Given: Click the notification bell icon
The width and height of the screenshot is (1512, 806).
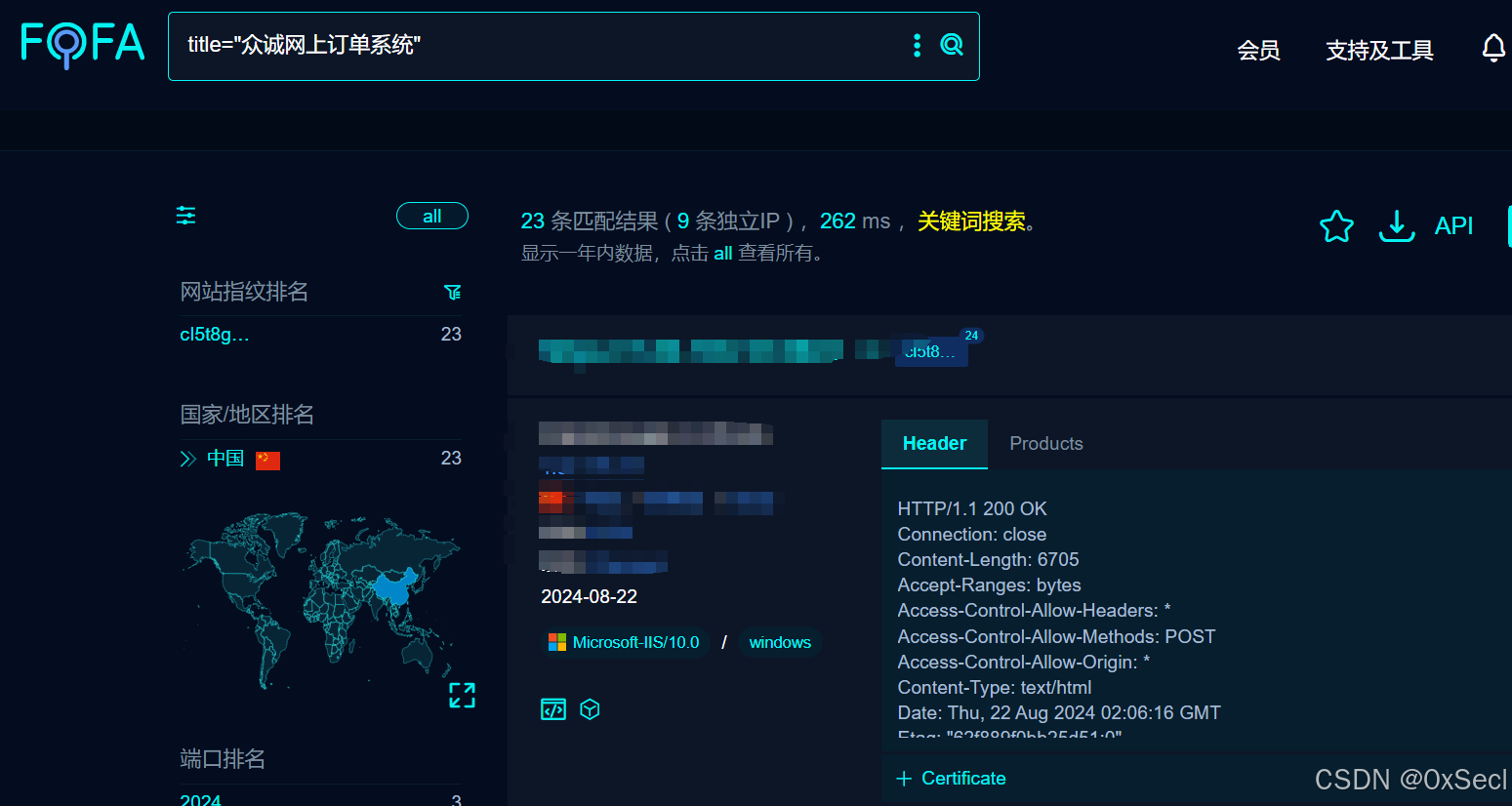Looking at the screenshot, I should 1493,47.
